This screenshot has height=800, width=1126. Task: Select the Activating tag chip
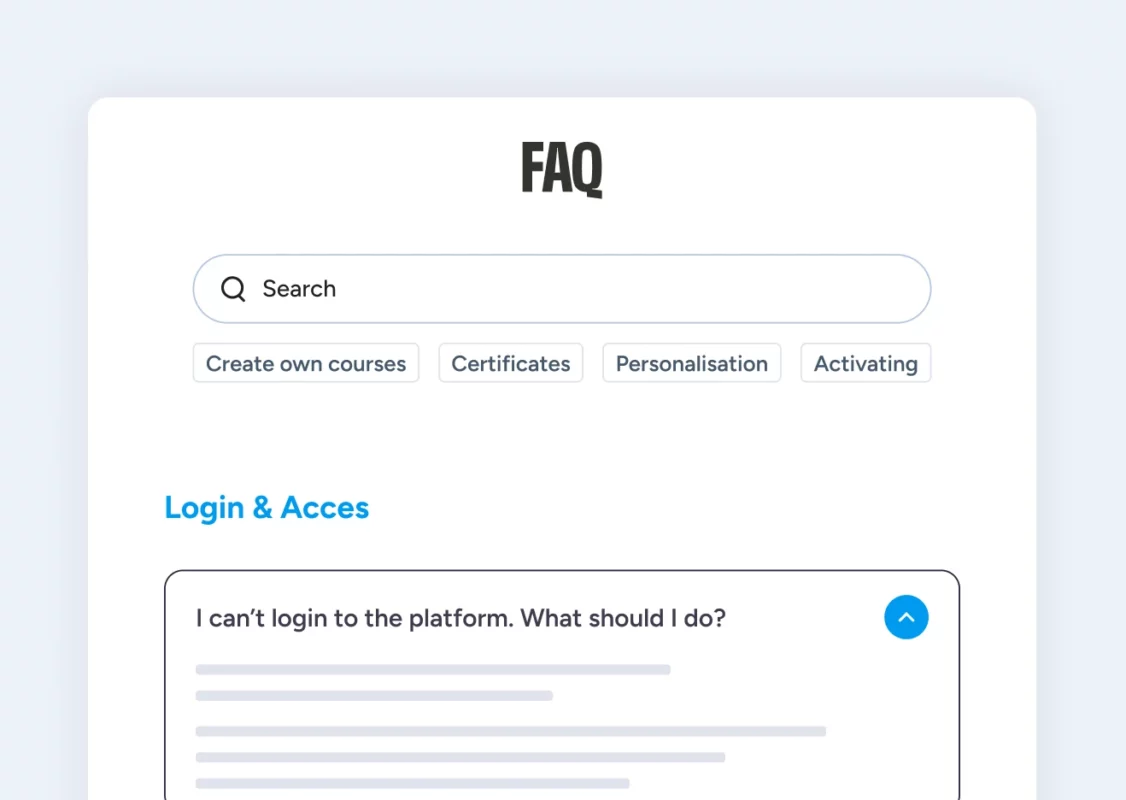866,363
